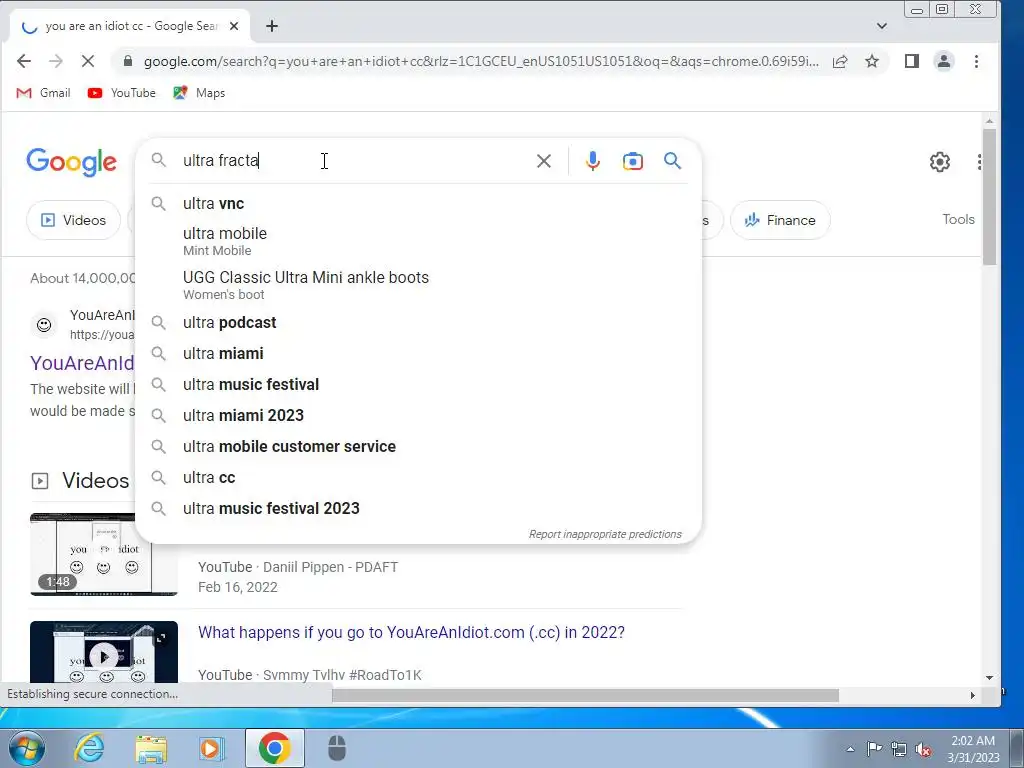Click the mouse icon in the taskbar

[x=337, y=748]
